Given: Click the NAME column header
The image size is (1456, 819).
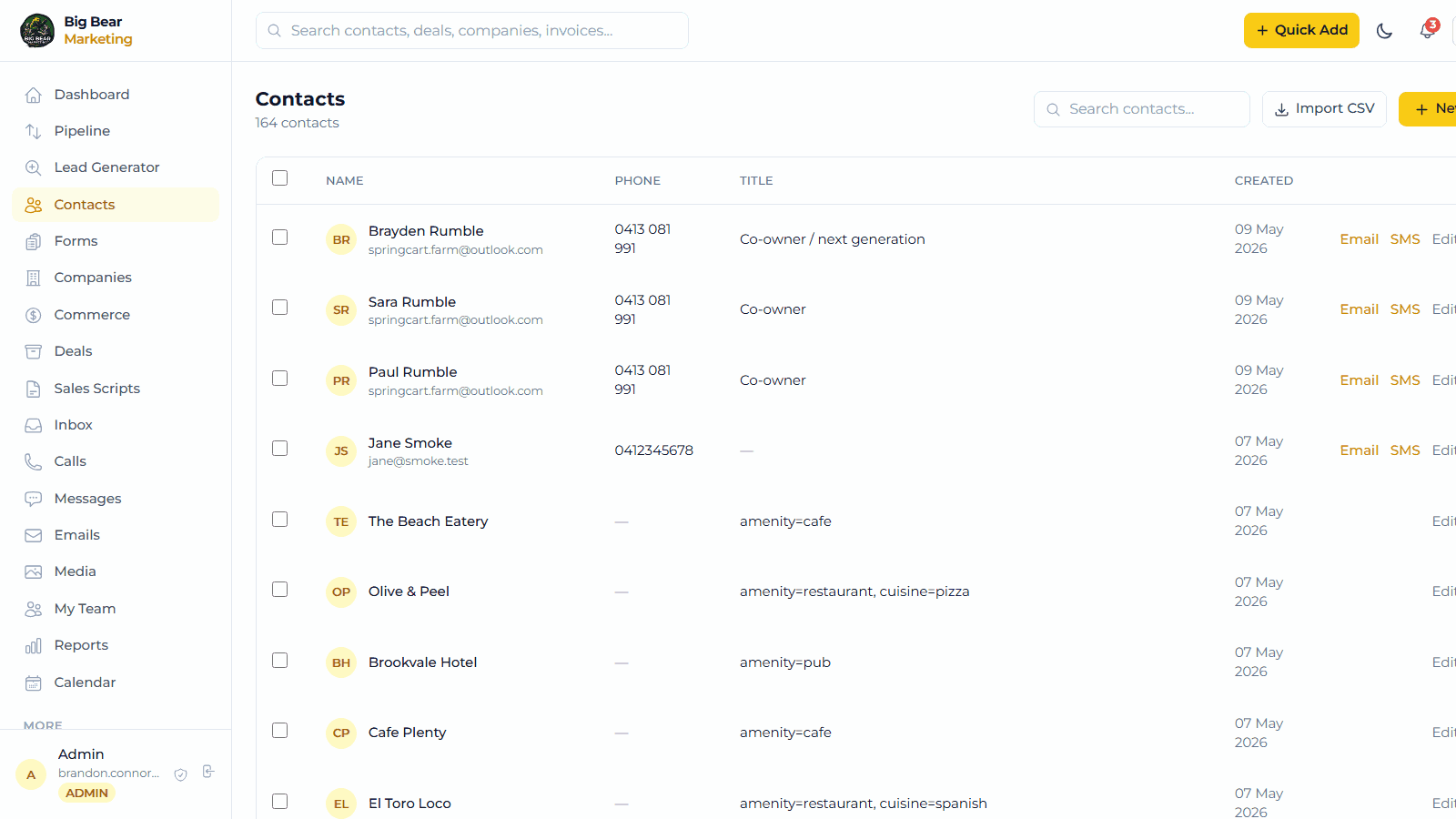Looking at the screenshot, I should tap(345, 181).
